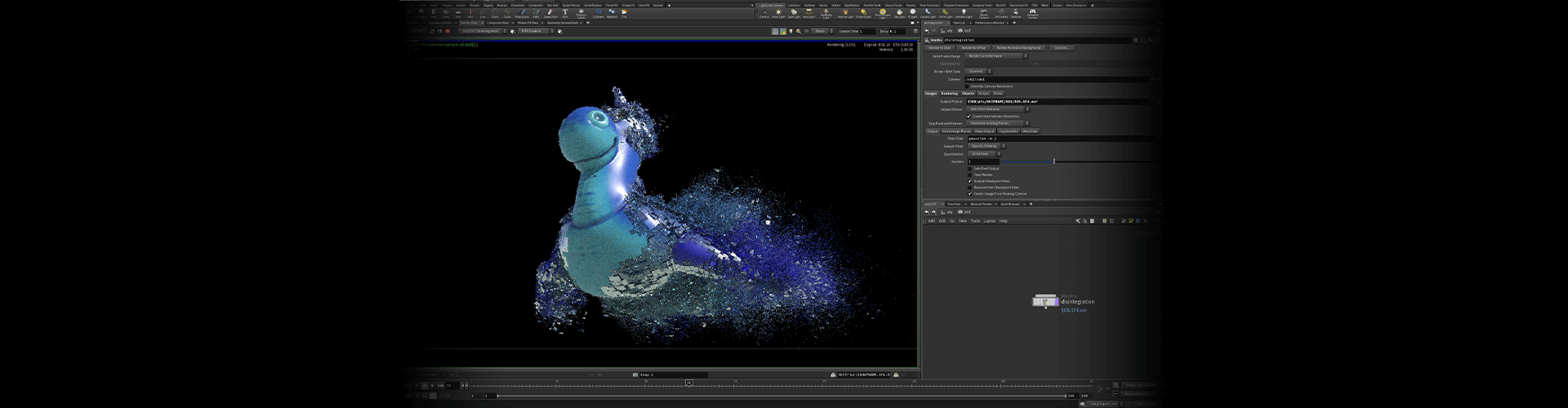Open the Skip Existing Frames dropdown
1568x408 pixels.
998,123
